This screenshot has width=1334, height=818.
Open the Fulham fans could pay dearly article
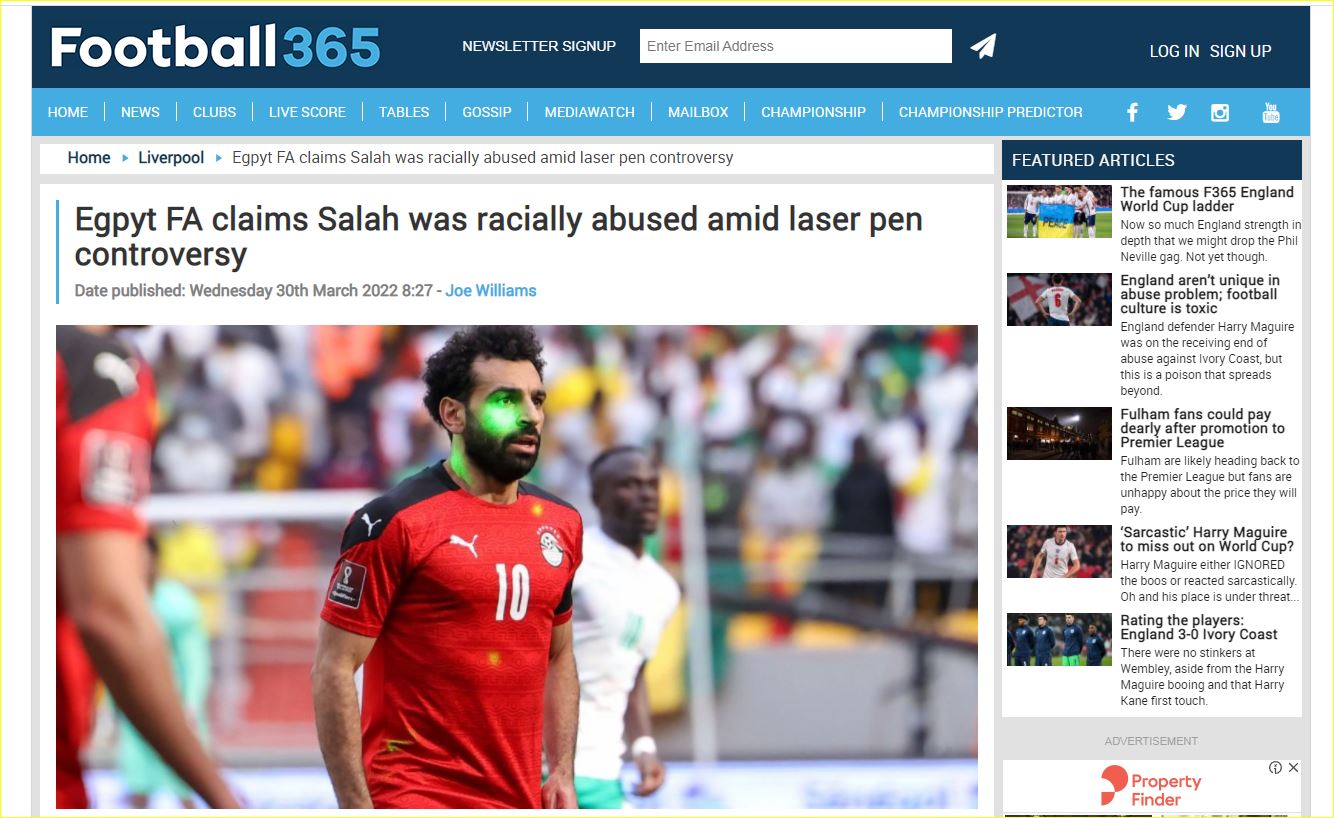[x=1202, y=428]
